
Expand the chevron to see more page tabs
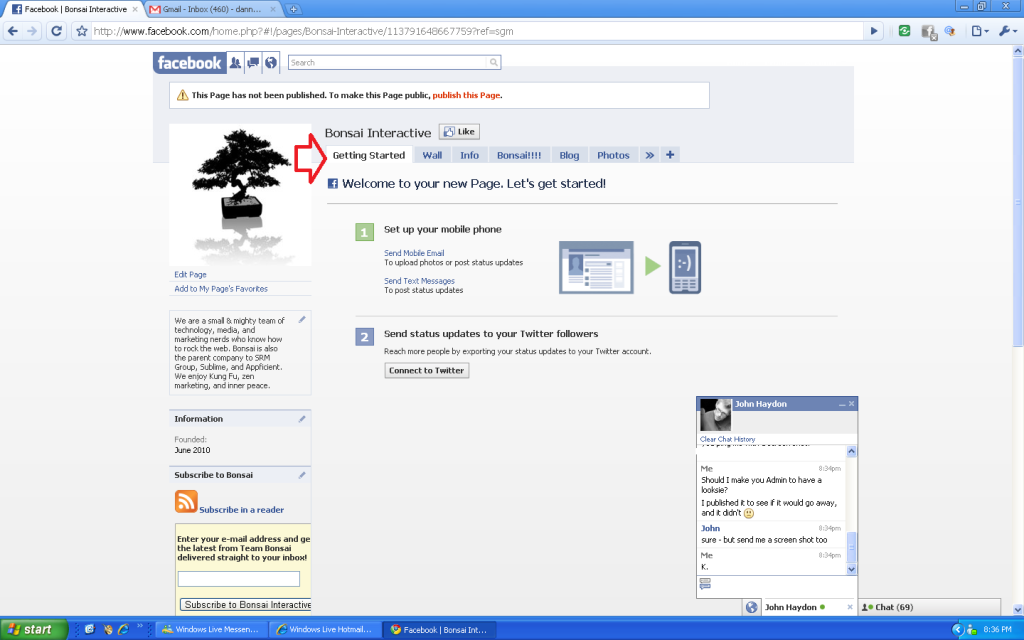pos(650,155)
